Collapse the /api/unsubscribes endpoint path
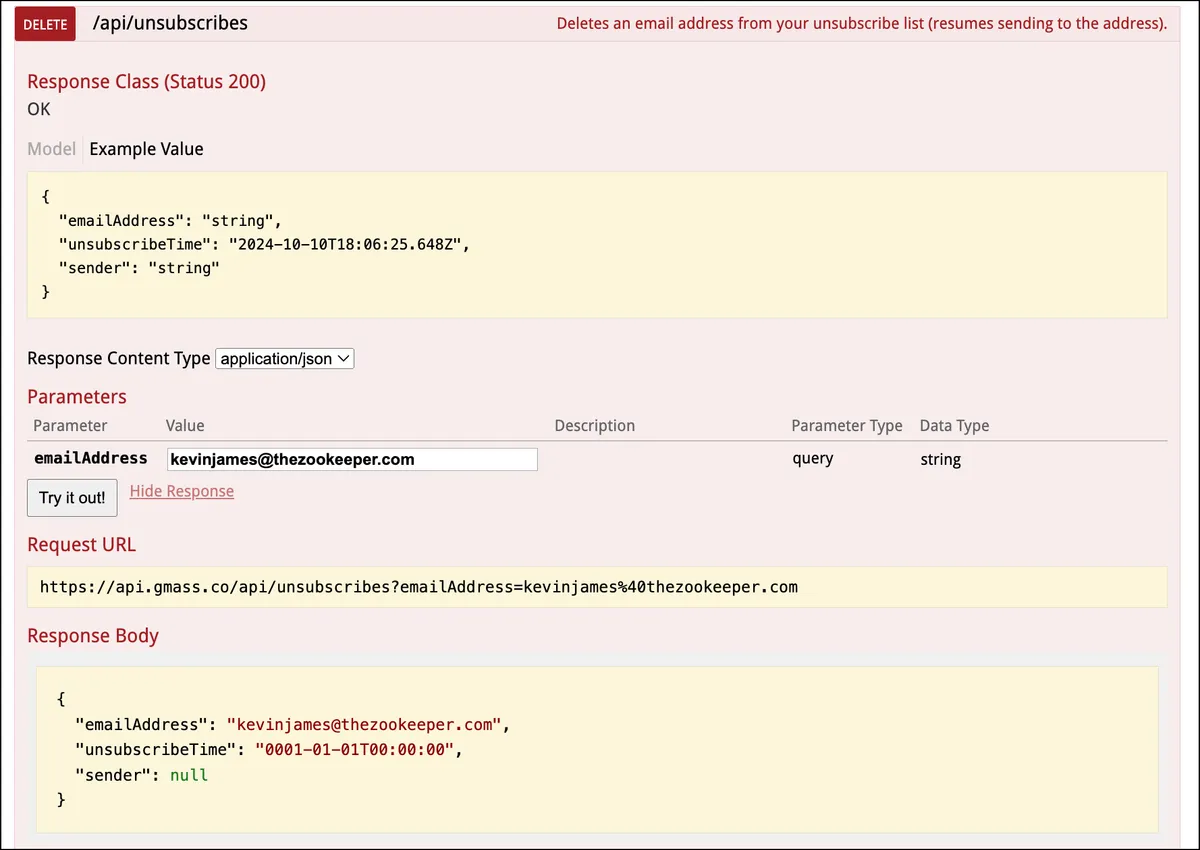The width and height of the screenshot is (1200, 850). pyautogui.click(x=170, y=22)
